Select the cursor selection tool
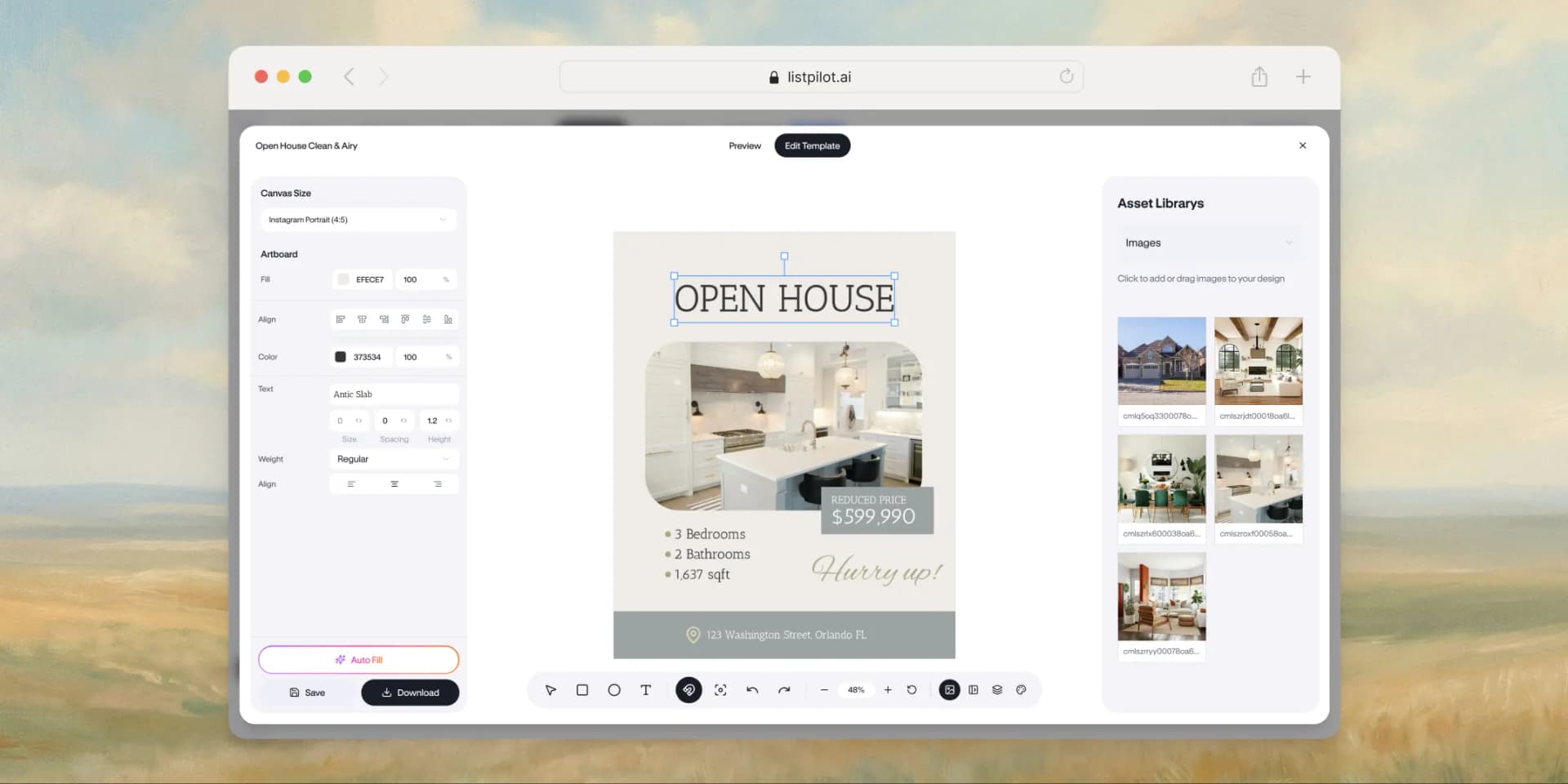Screen dimensions: 1568x784 [550, 690]
